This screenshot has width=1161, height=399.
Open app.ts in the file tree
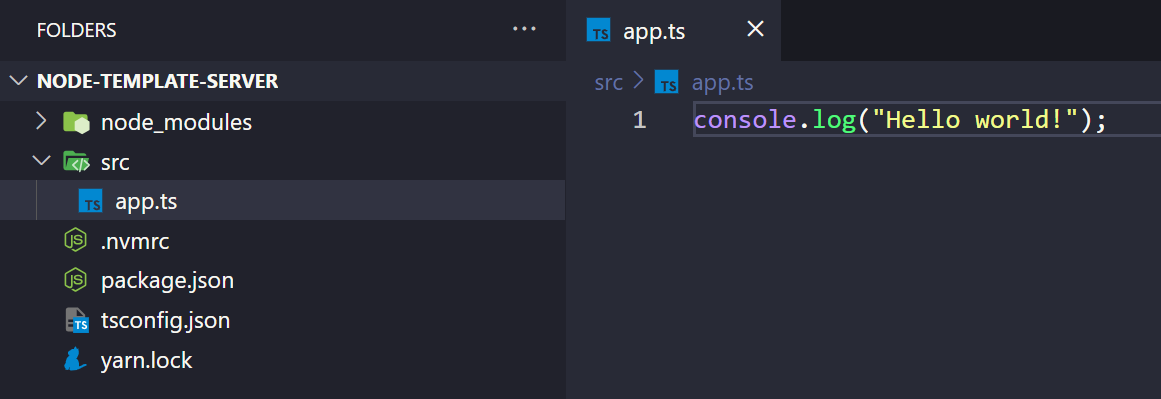pyautogui.click(x=282, y=201)
